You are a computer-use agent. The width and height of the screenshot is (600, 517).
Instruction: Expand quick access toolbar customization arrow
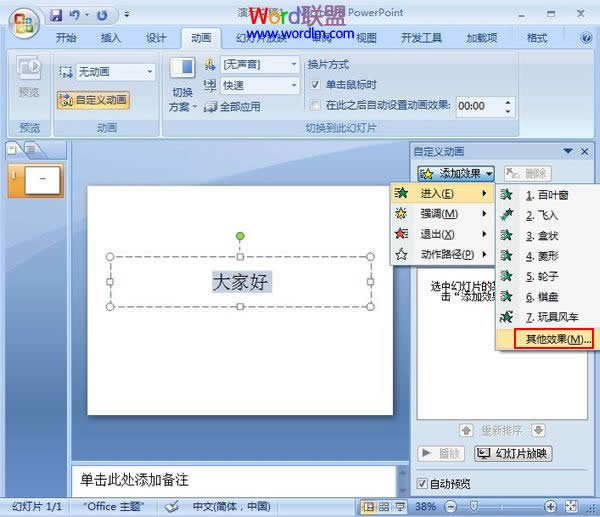(x=127, y=15)
